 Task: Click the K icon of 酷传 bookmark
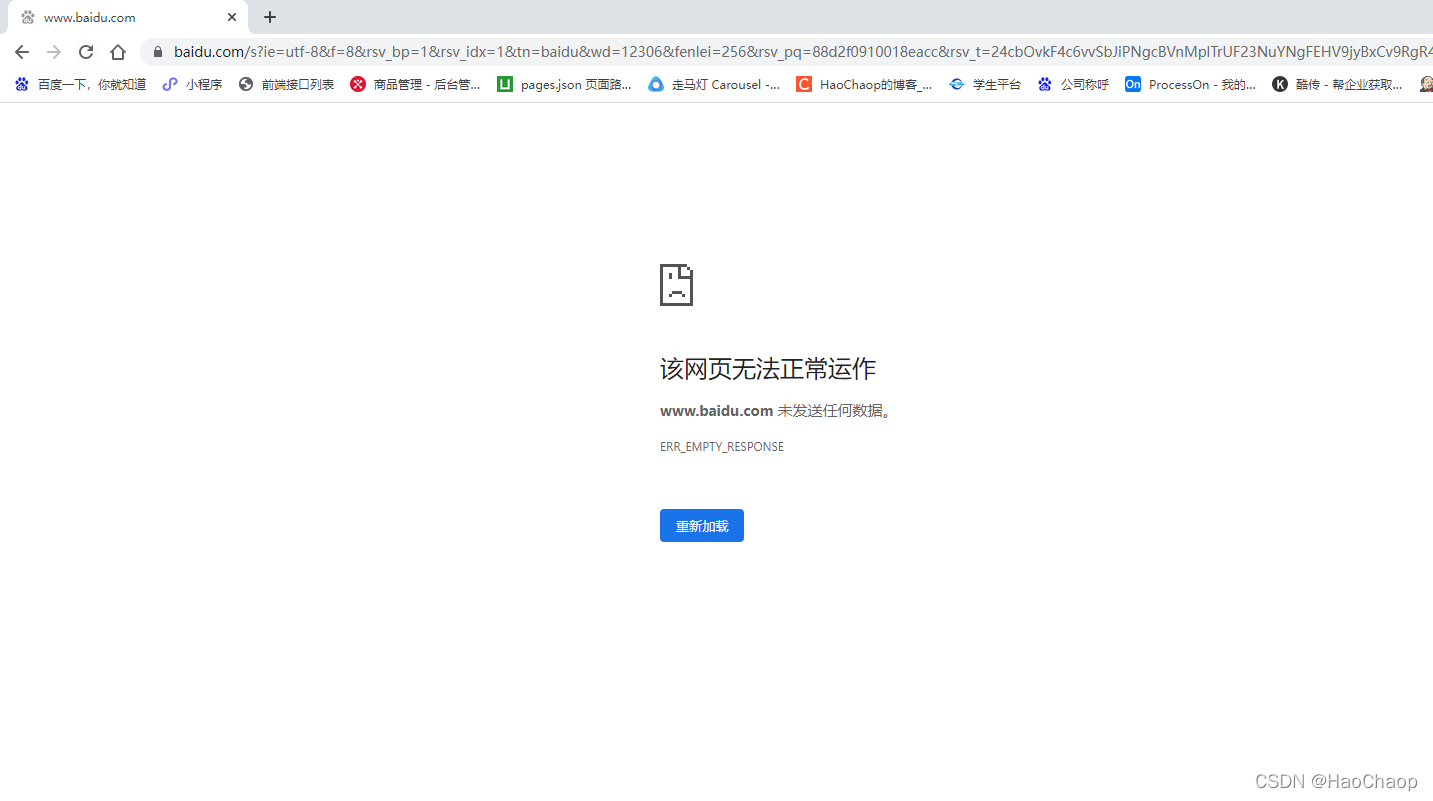coord(1280,85)
